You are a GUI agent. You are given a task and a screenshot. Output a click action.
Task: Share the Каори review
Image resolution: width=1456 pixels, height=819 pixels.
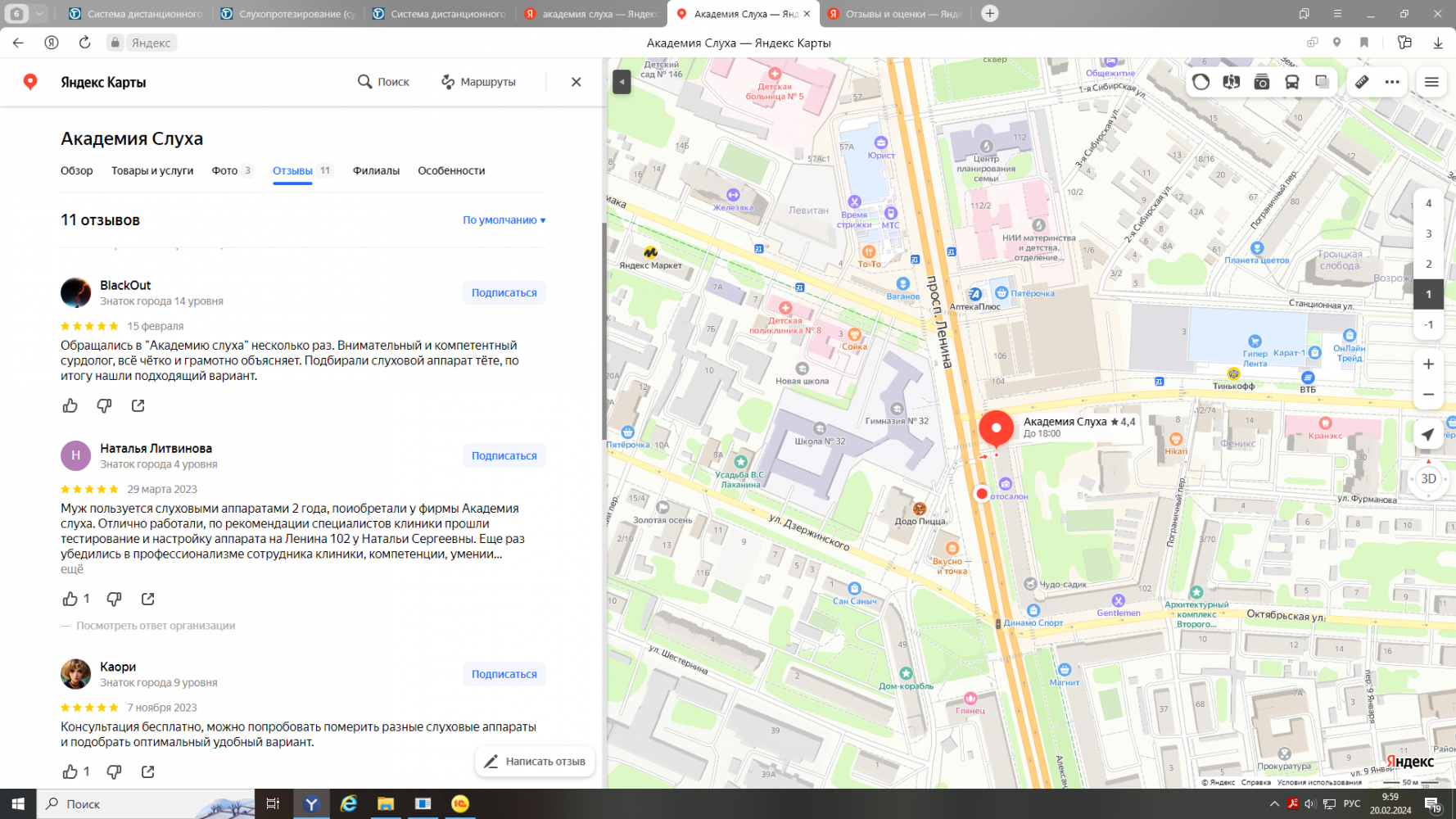(148, 771)
